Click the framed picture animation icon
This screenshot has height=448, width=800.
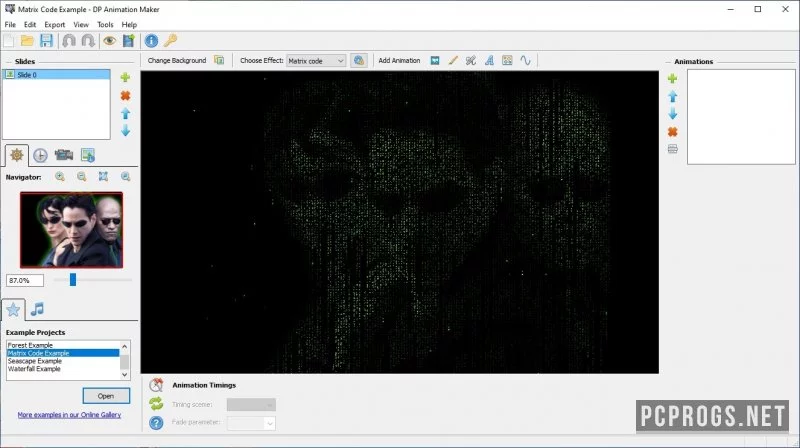click(x=507, y=61)
